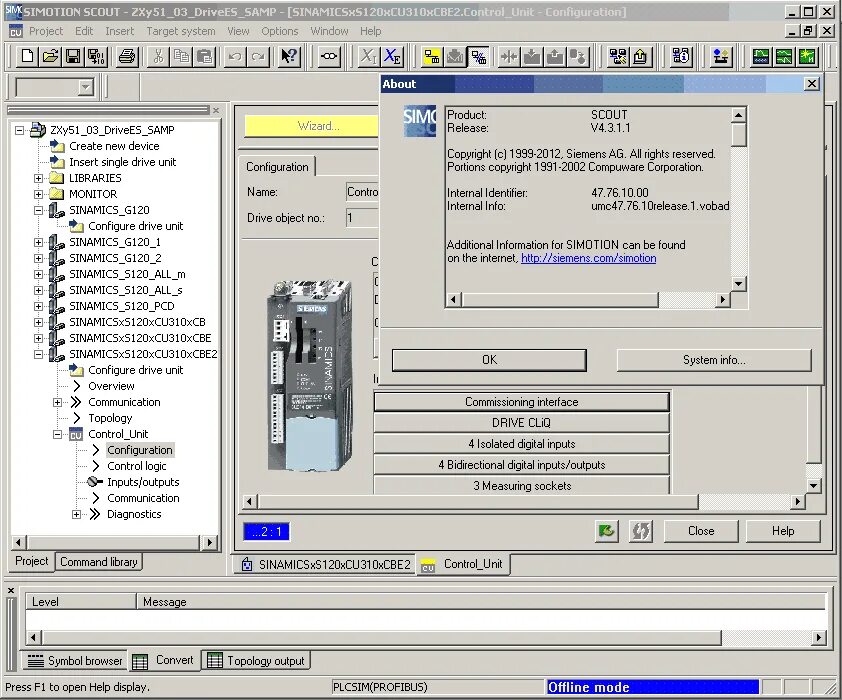Click the System info... button
842x700 pixels.
(x=714, y=360)
